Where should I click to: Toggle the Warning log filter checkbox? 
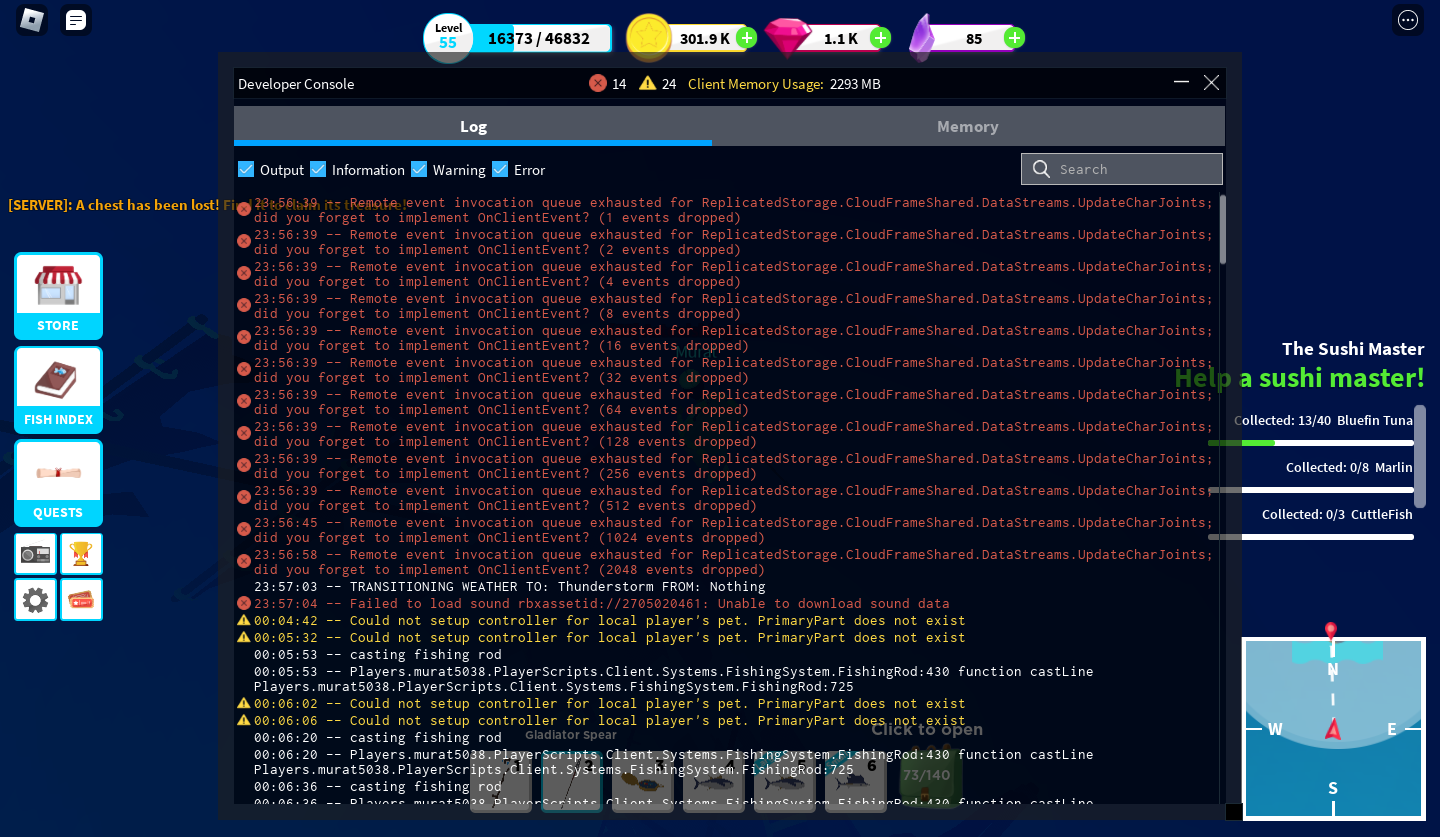(419, 169)
